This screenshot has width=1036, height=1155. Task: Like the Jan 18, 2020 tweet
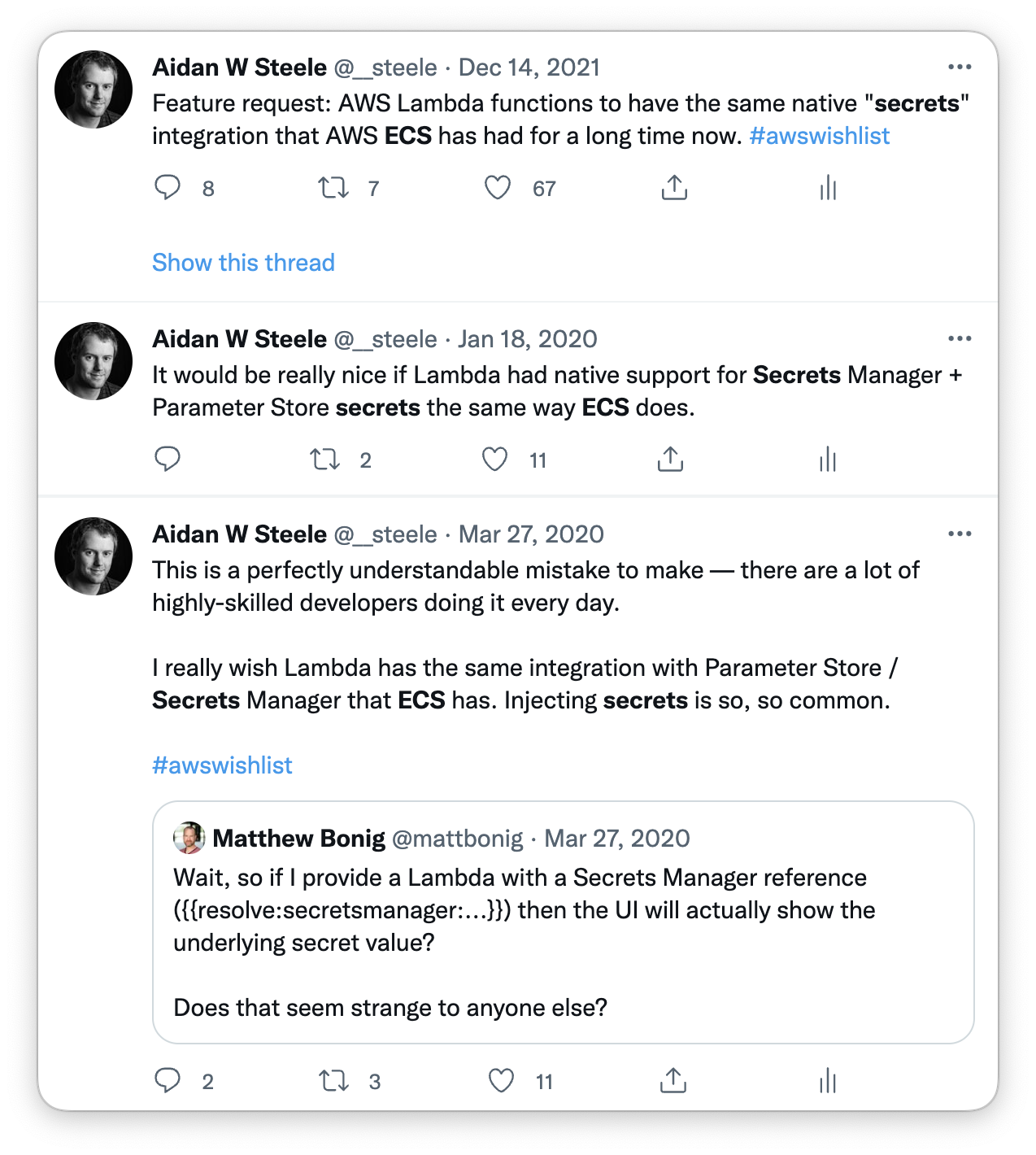494,460
